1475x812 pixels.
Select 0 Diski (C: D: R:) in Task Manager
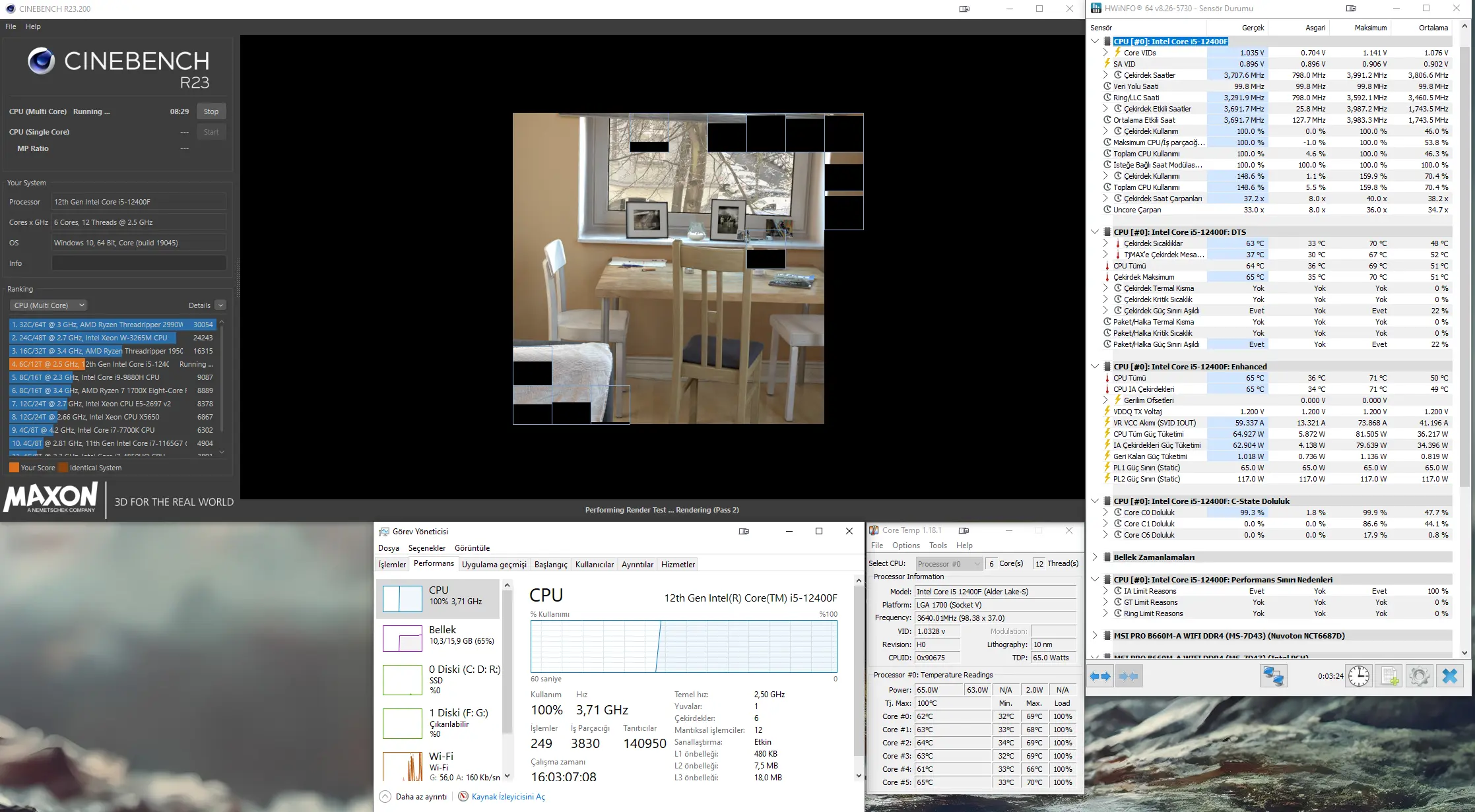438,679
